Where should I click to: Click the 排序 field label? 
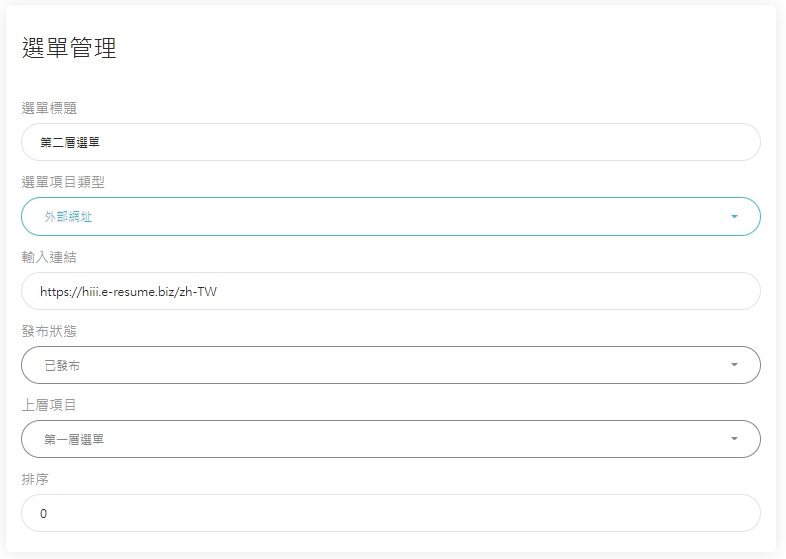pos(36,479)
